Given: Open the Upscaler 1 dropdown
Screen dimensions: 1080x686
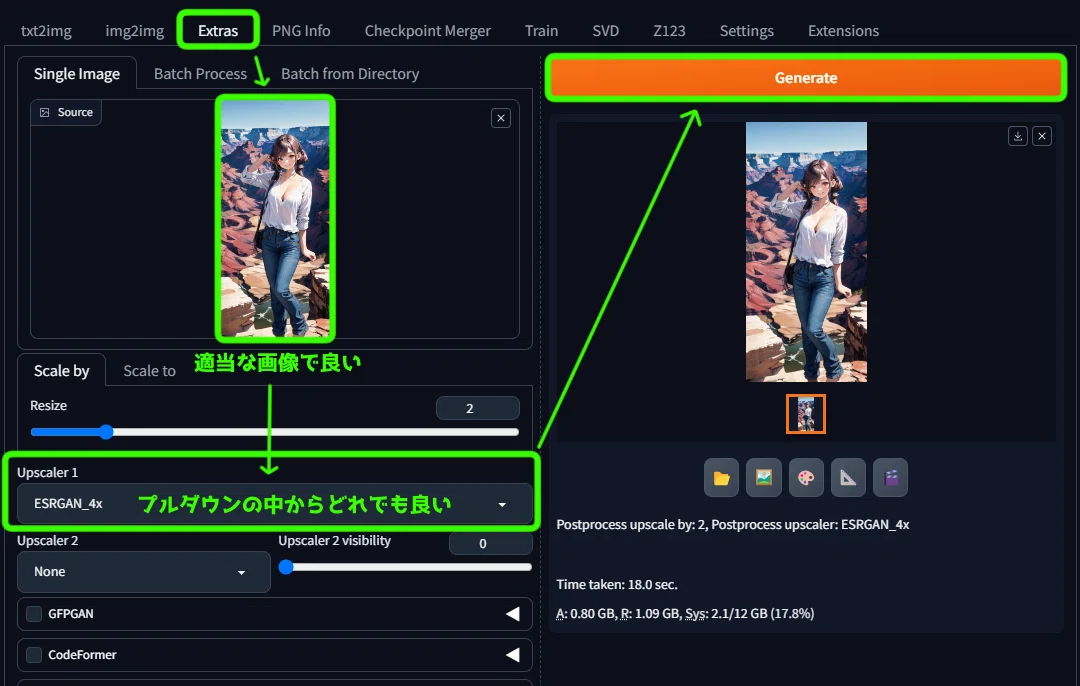Looking at the screenshot, I should click(x=275, y=503).
